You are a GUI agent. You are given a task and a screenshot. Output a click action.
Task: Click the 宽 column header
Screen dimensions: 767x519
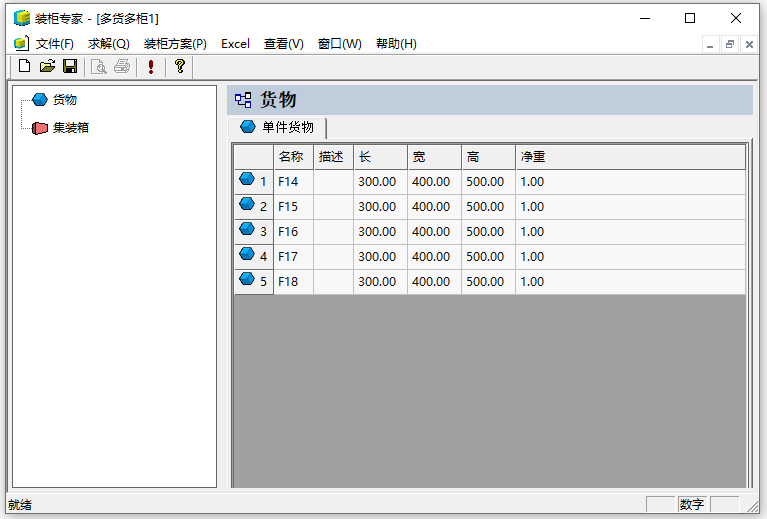pyautogui.click(x=434, y=157)
